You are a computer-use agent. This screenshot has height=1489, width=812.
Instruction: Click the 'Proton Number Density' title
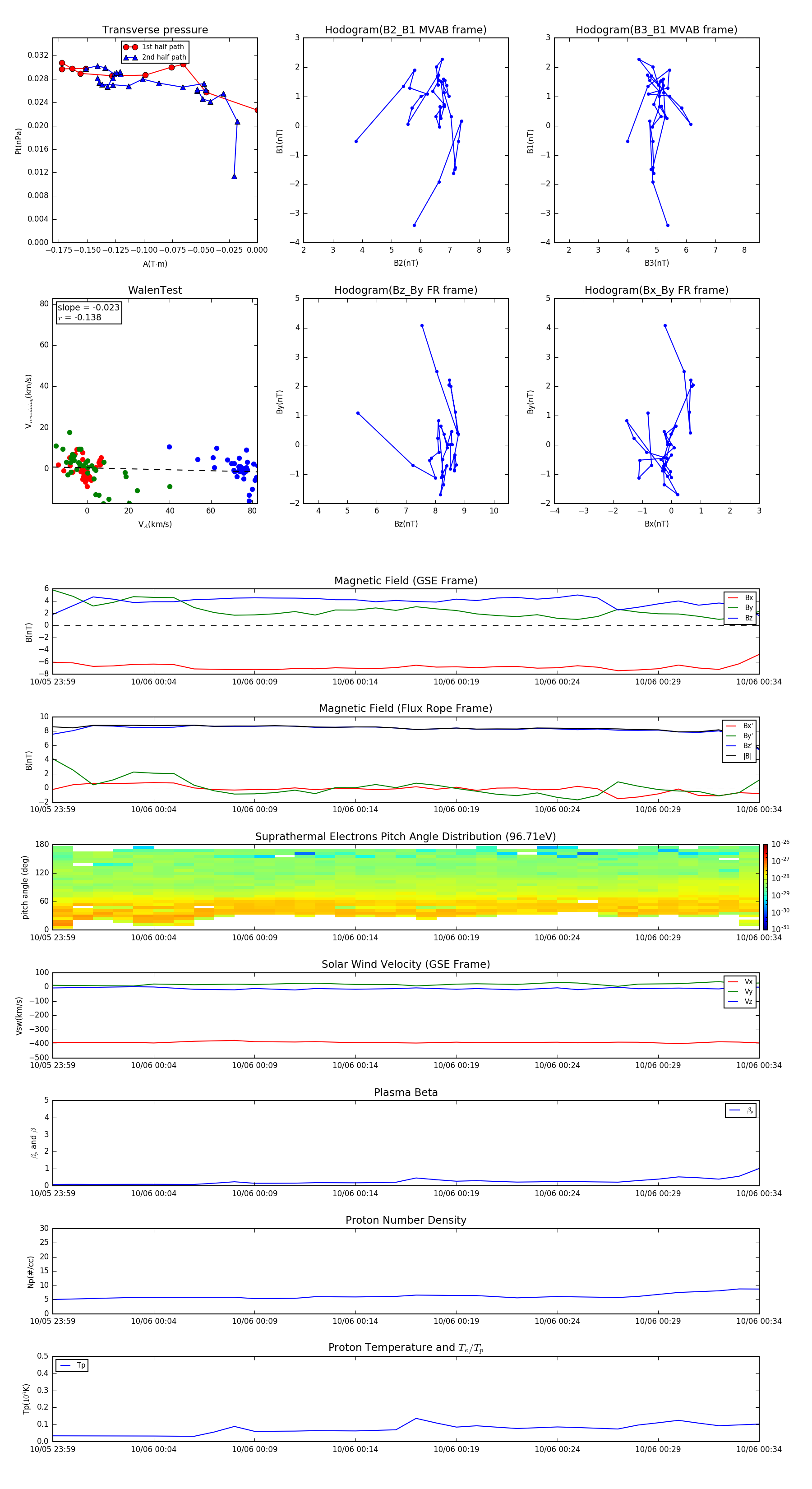(406, 1220)
